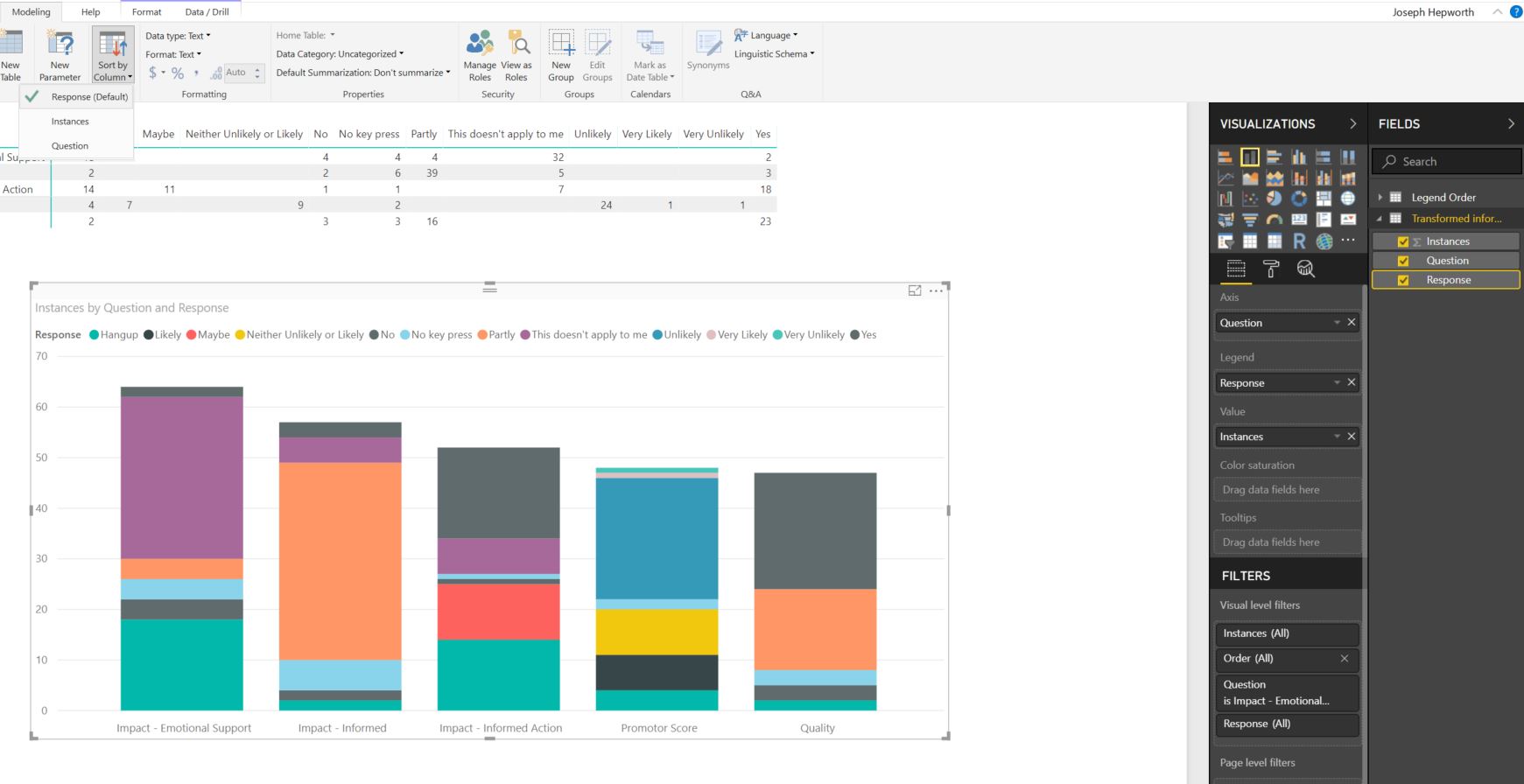Open the Format paint roller pane
Image resolution: width=1524 pixels, height=784 pixels.
coord(1271,269)
